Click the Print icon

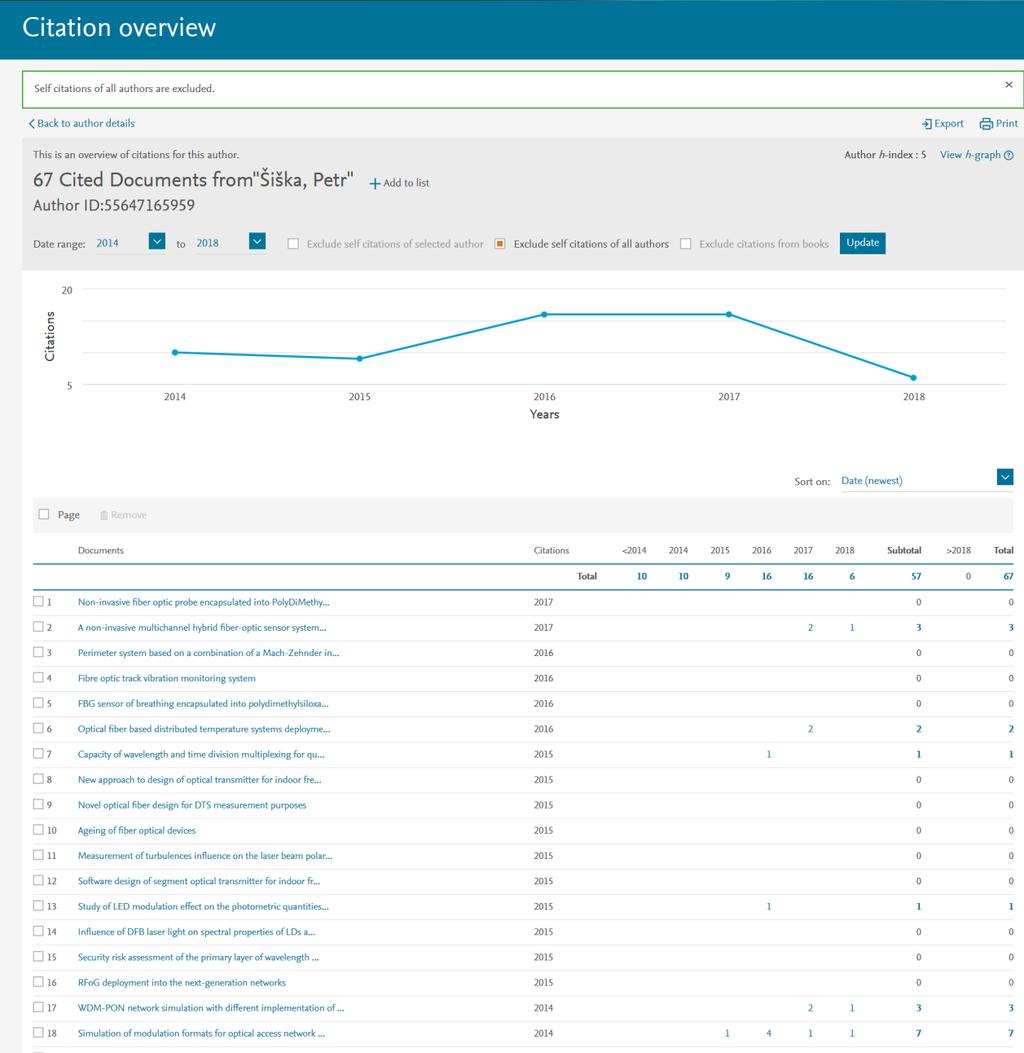tap(986, 124)
